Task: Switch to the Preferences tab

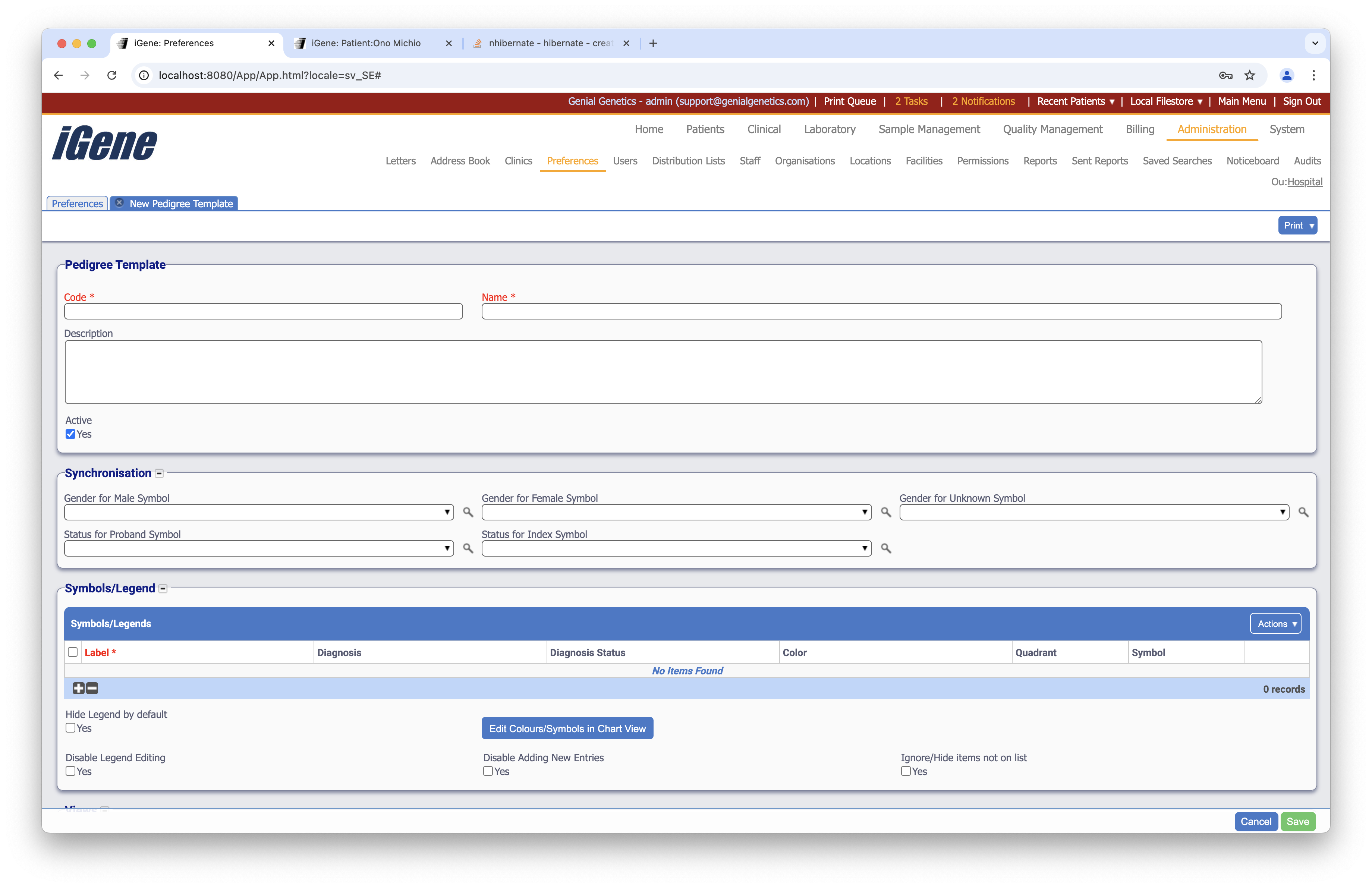Action: 77,204
